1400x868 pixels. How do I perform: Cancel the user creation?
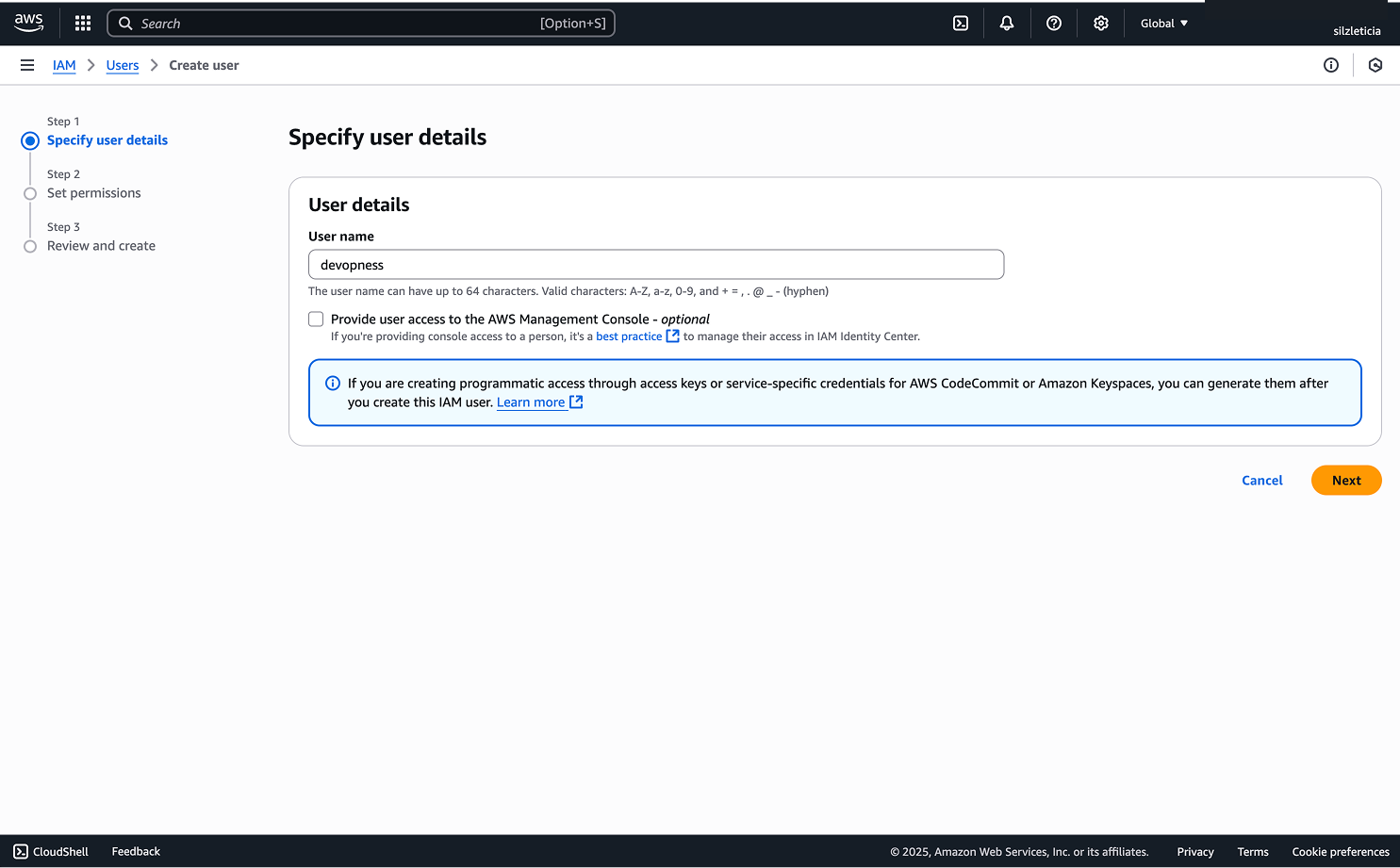(x=1261, y=481)
